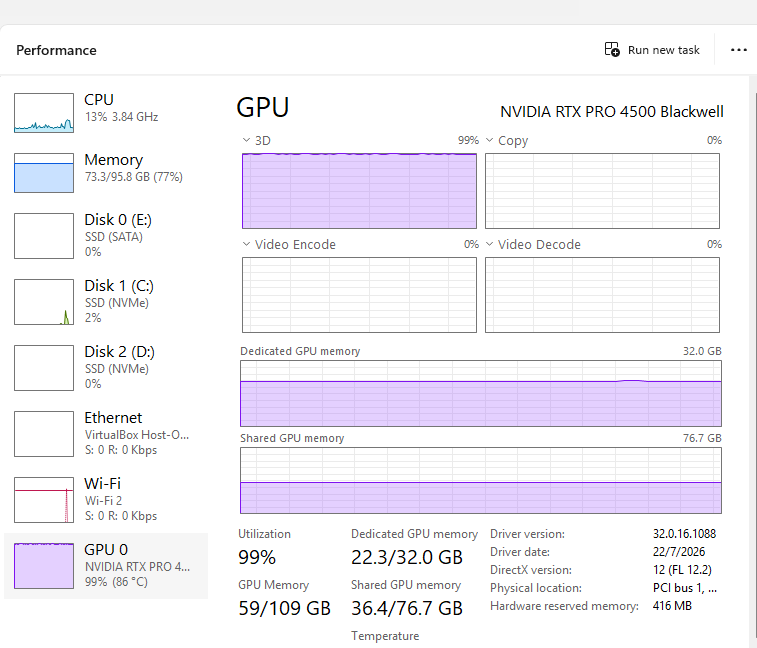This screenshot has width=757, height=648.
Task: Click the PCI bus 1 physical location value
Action: [685, 588]
